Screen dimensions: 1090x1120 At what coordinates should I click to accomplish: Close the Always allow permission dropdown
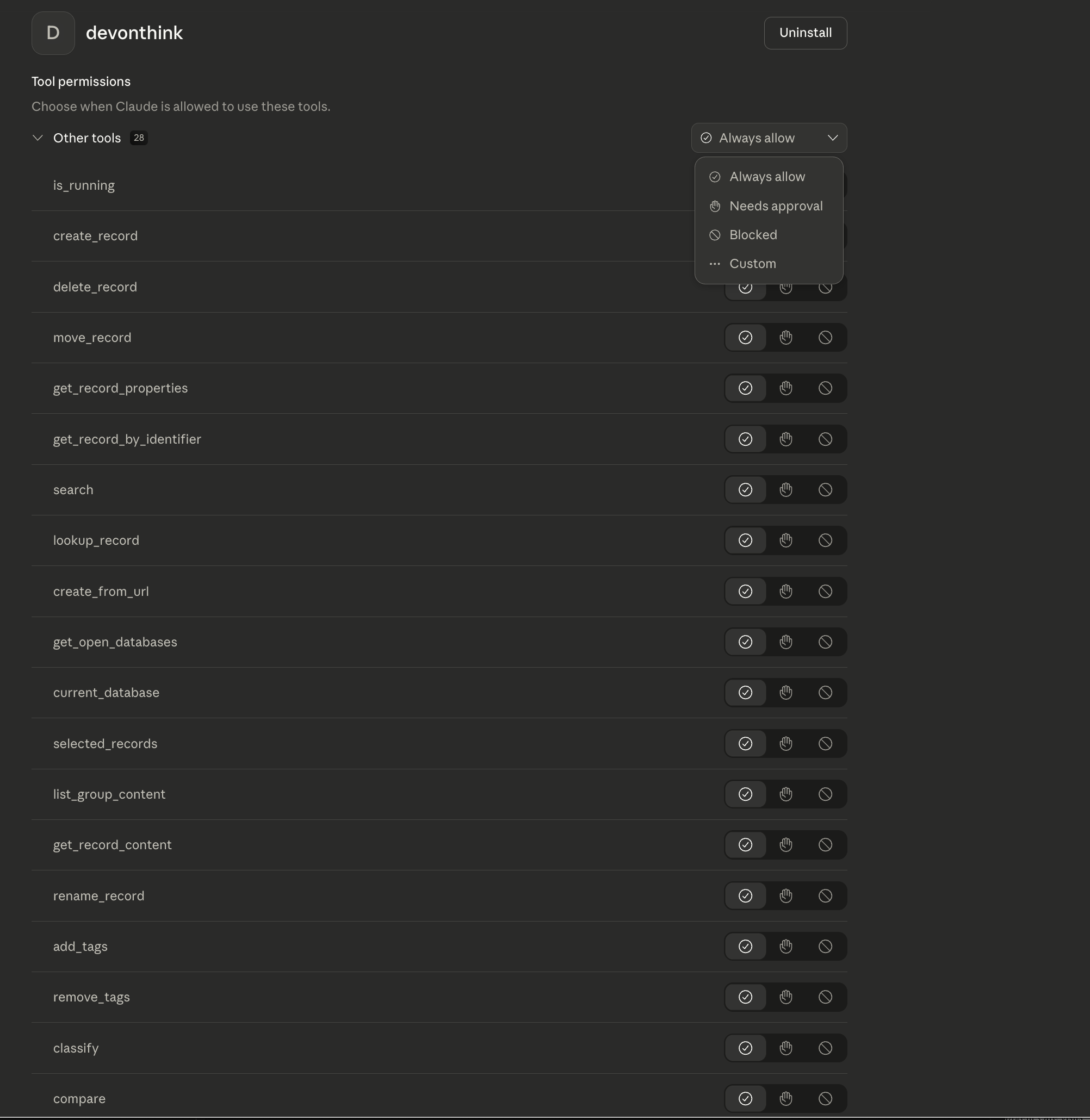pyautogui.click(x=768, y=138)
